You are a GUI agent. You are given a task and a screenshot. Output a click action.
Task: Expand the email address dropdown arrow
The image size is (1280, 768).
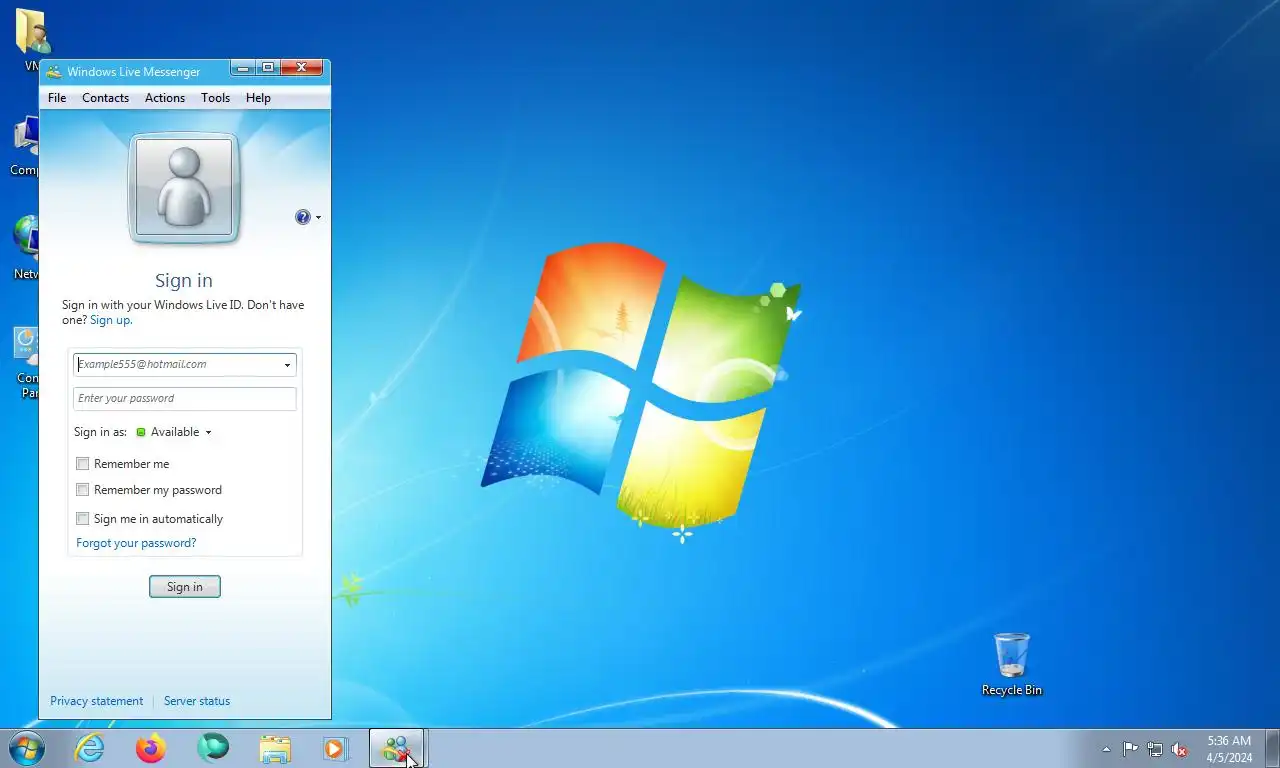coord(287,365)
